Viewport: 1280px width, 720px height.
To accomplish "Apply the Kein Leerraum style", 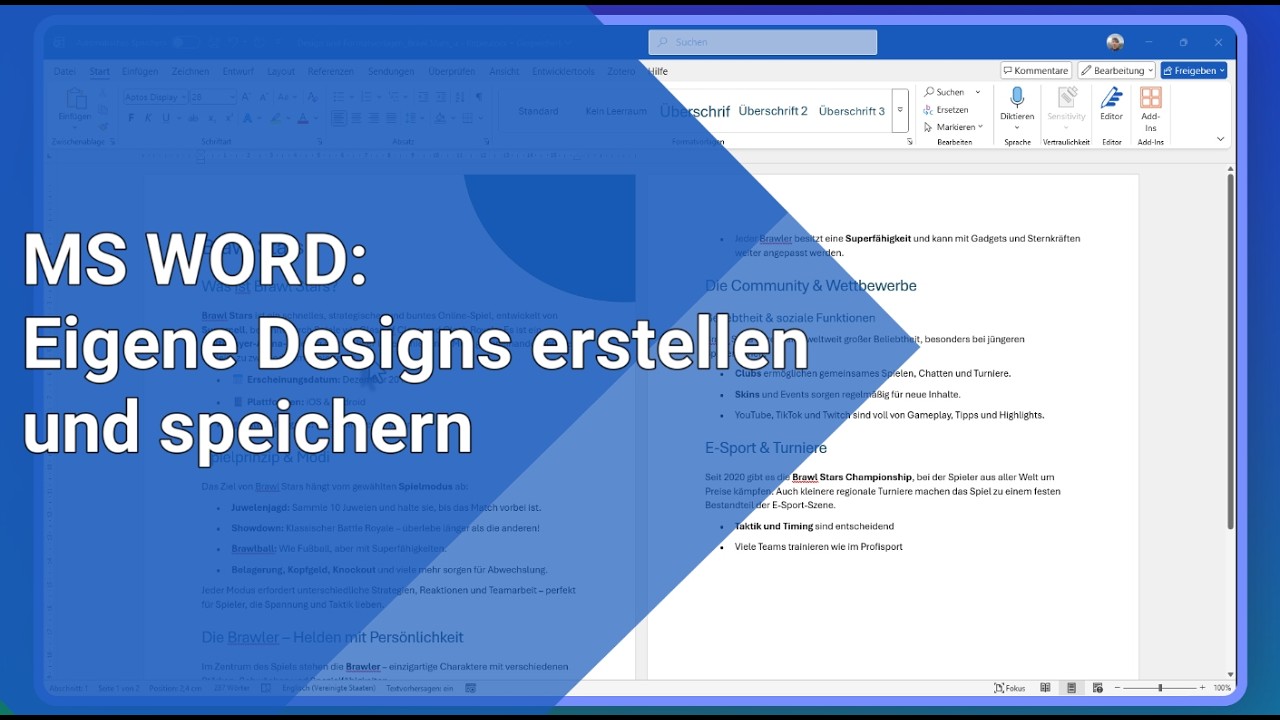I will pyautogui.click(x=616, y=111).
